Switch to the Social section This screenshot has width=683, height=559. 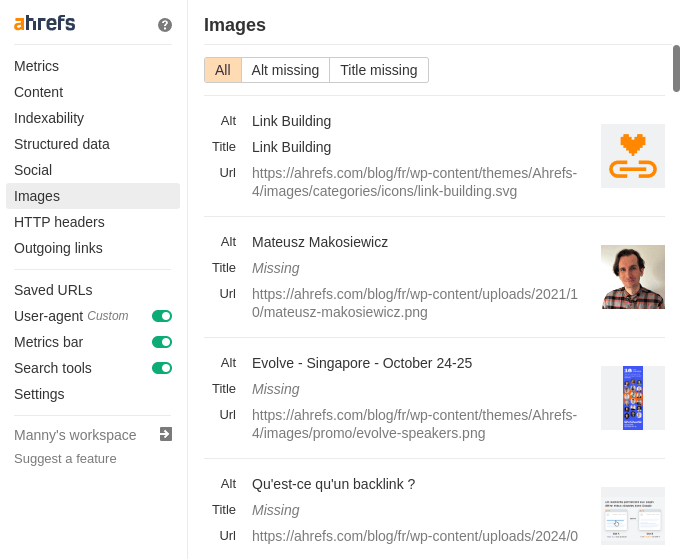33,170
